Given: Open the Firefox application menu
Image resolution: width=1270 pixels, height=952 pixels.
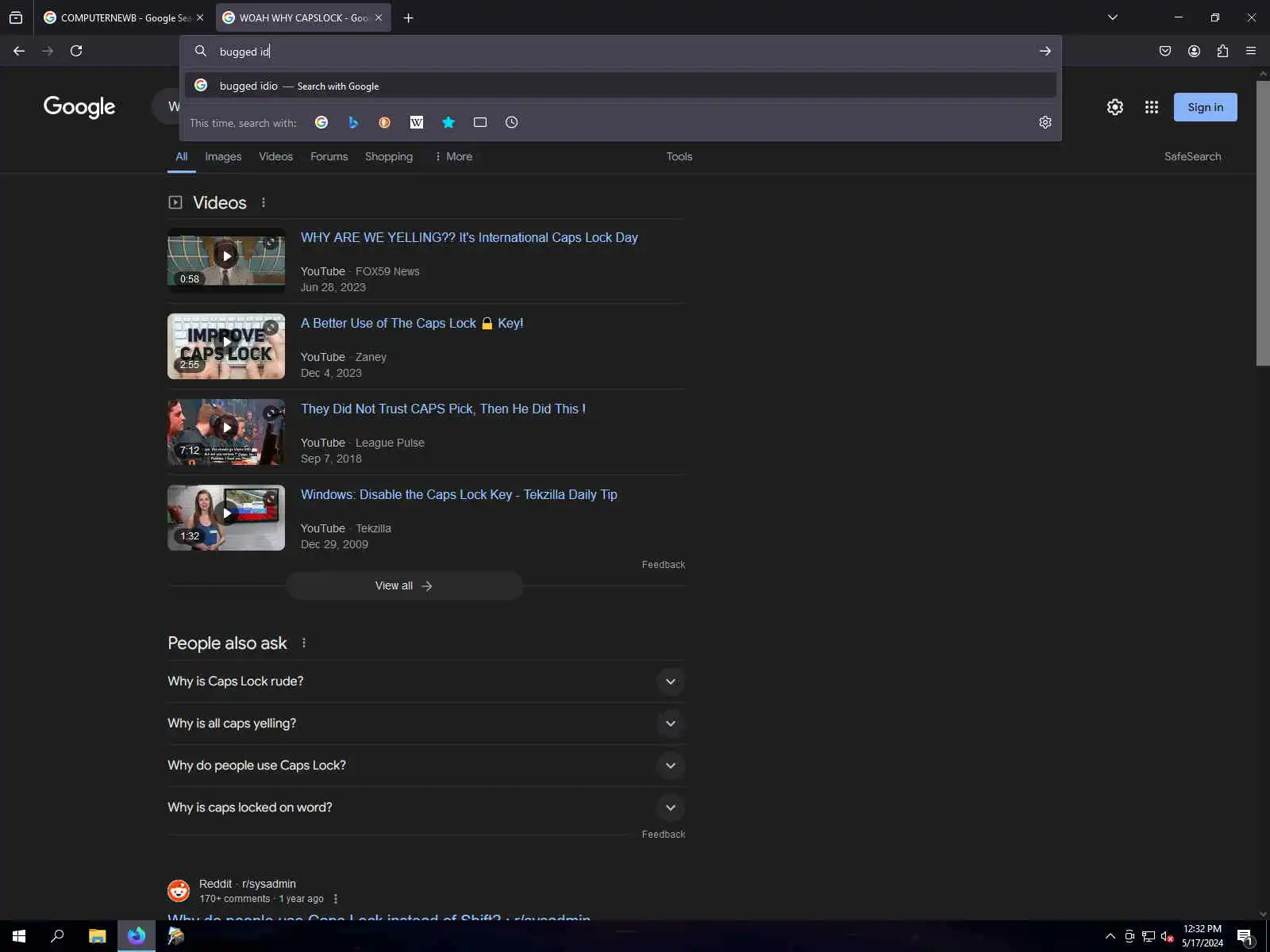Looking at the screenshot, I should tap(1251, 51).
